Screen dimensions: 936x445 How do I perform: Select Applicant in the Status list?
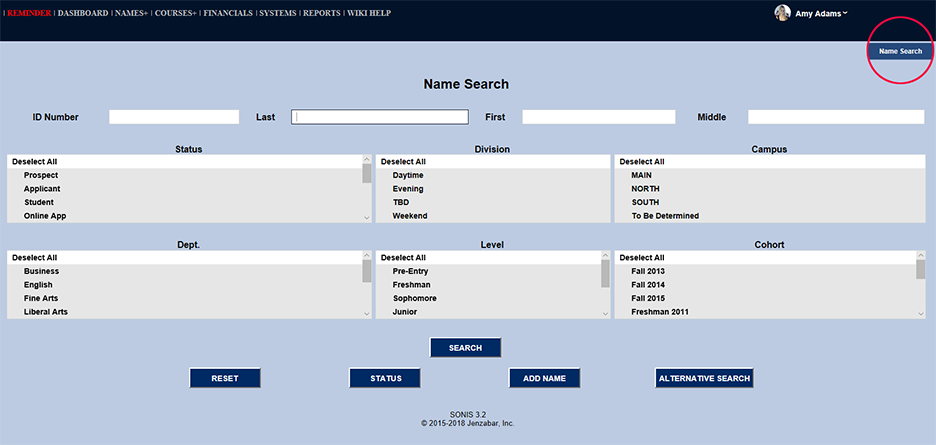pyautogui.click(x=42, y=189)
